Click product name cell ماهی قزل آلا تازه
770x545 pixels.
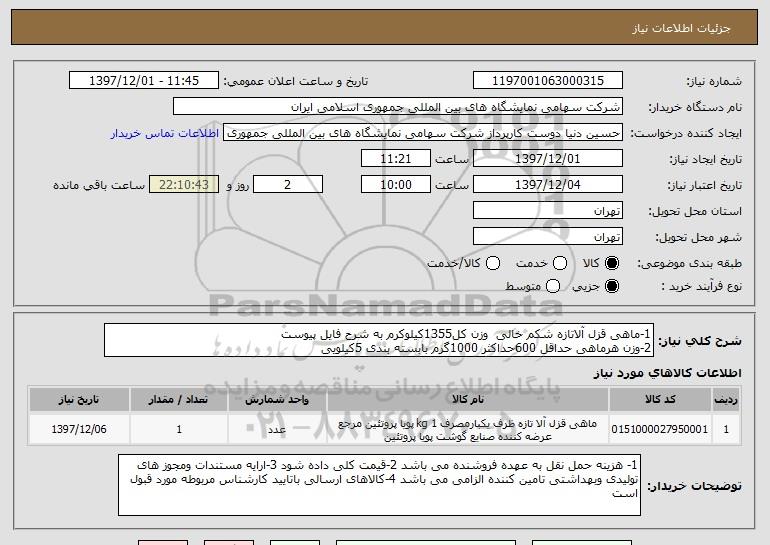click(468, 430)
